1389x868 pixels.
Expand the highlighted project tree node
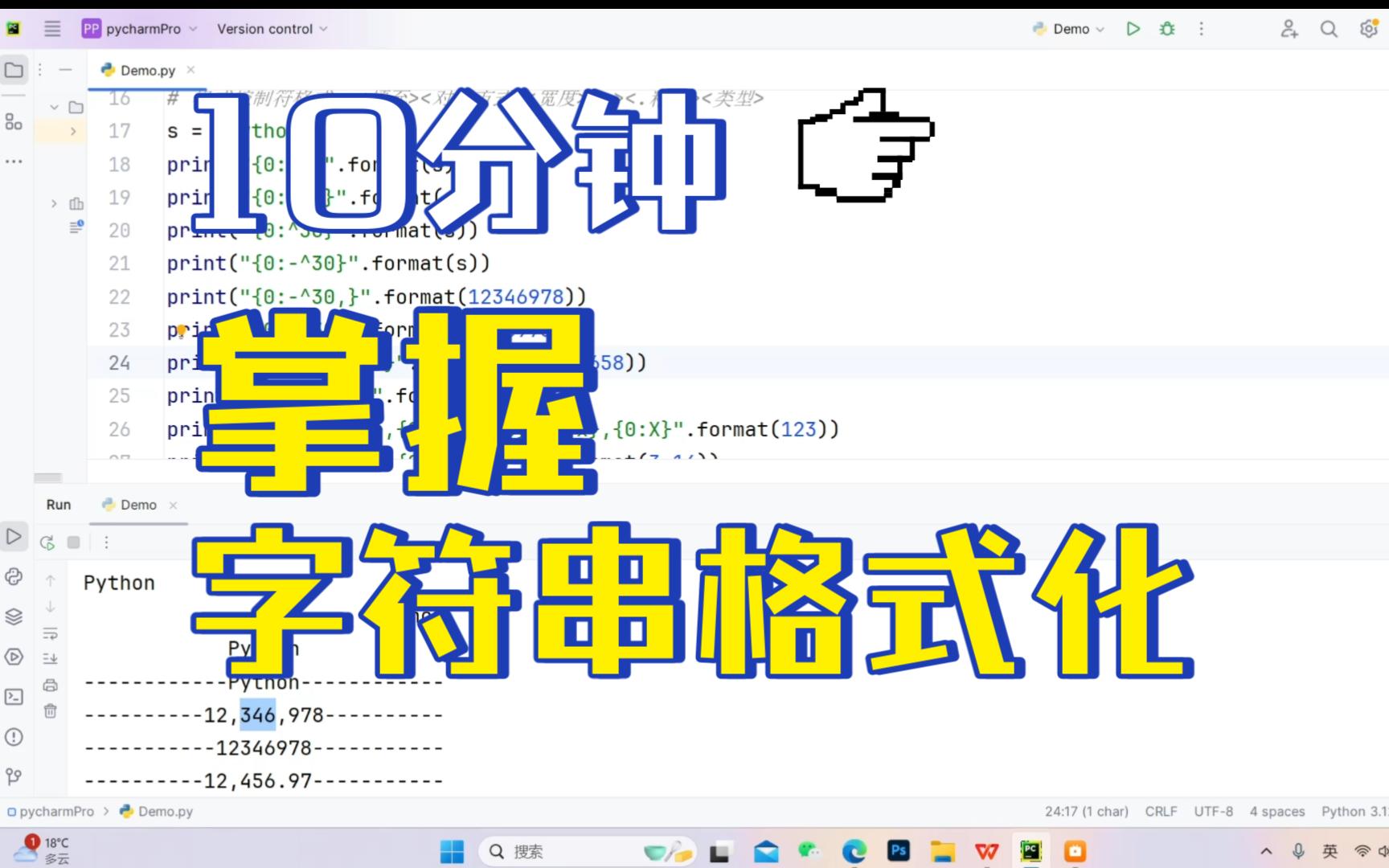click(x=73, y=130)
